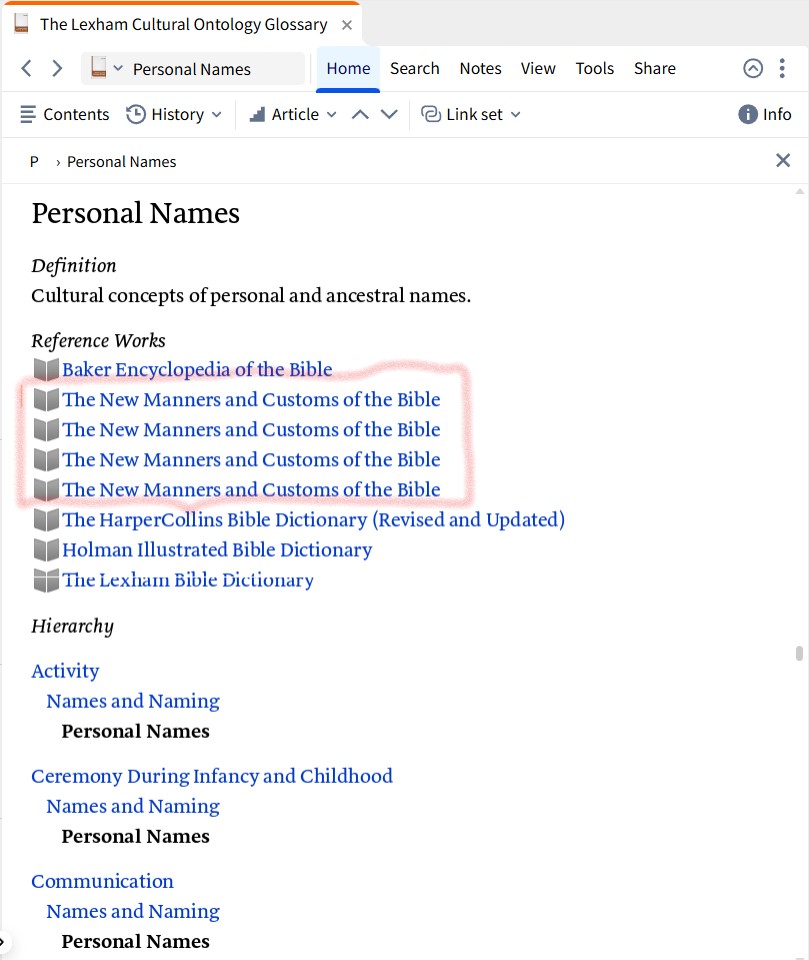Select The Lexham Cultural Ontology Glossary tab
Image resolution: width=809 pixels, height=960 pixels.
[182, 25]
